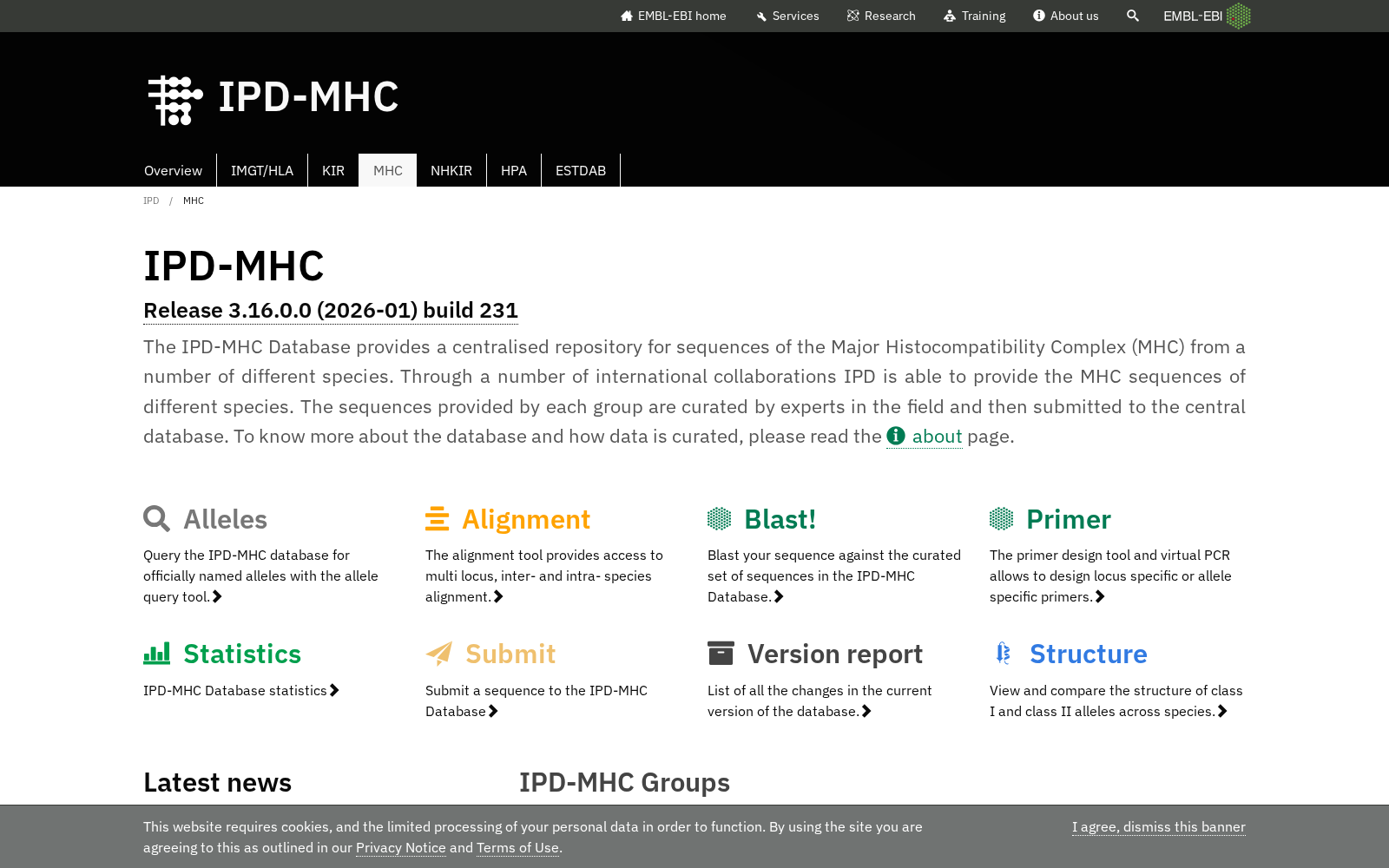Switch to the KIR tab
1389x868 pixels.
(333, 170)
